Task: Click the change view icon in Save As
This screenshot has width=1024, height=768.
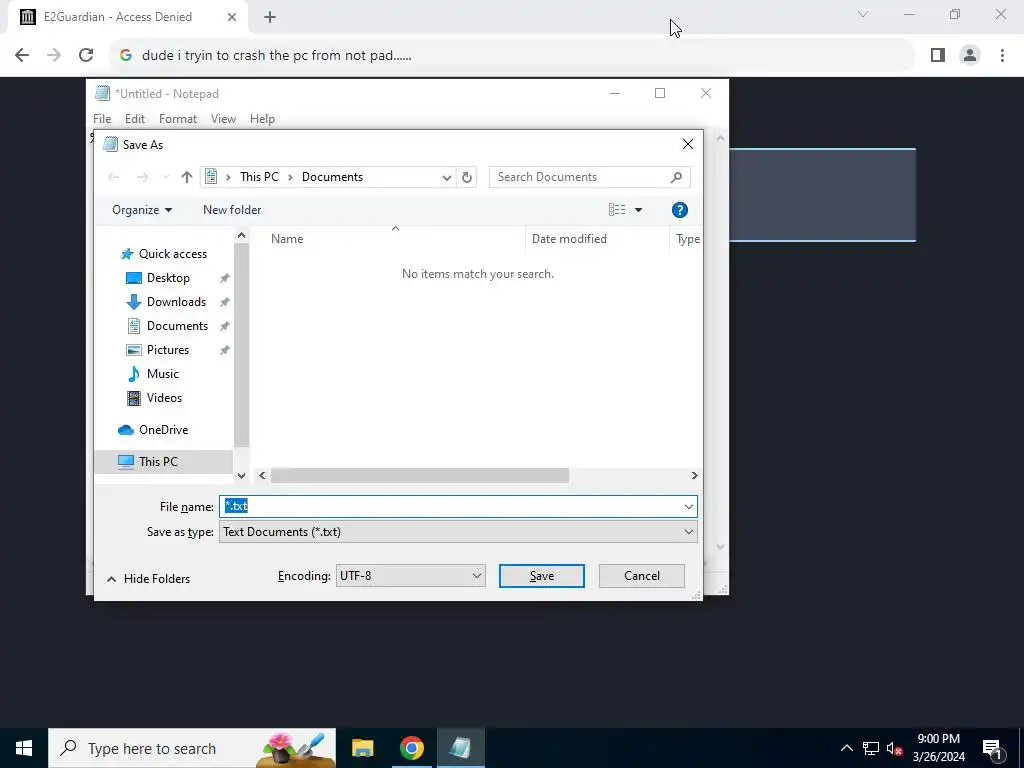Action: pyautogui.click(x=617, y=210)
